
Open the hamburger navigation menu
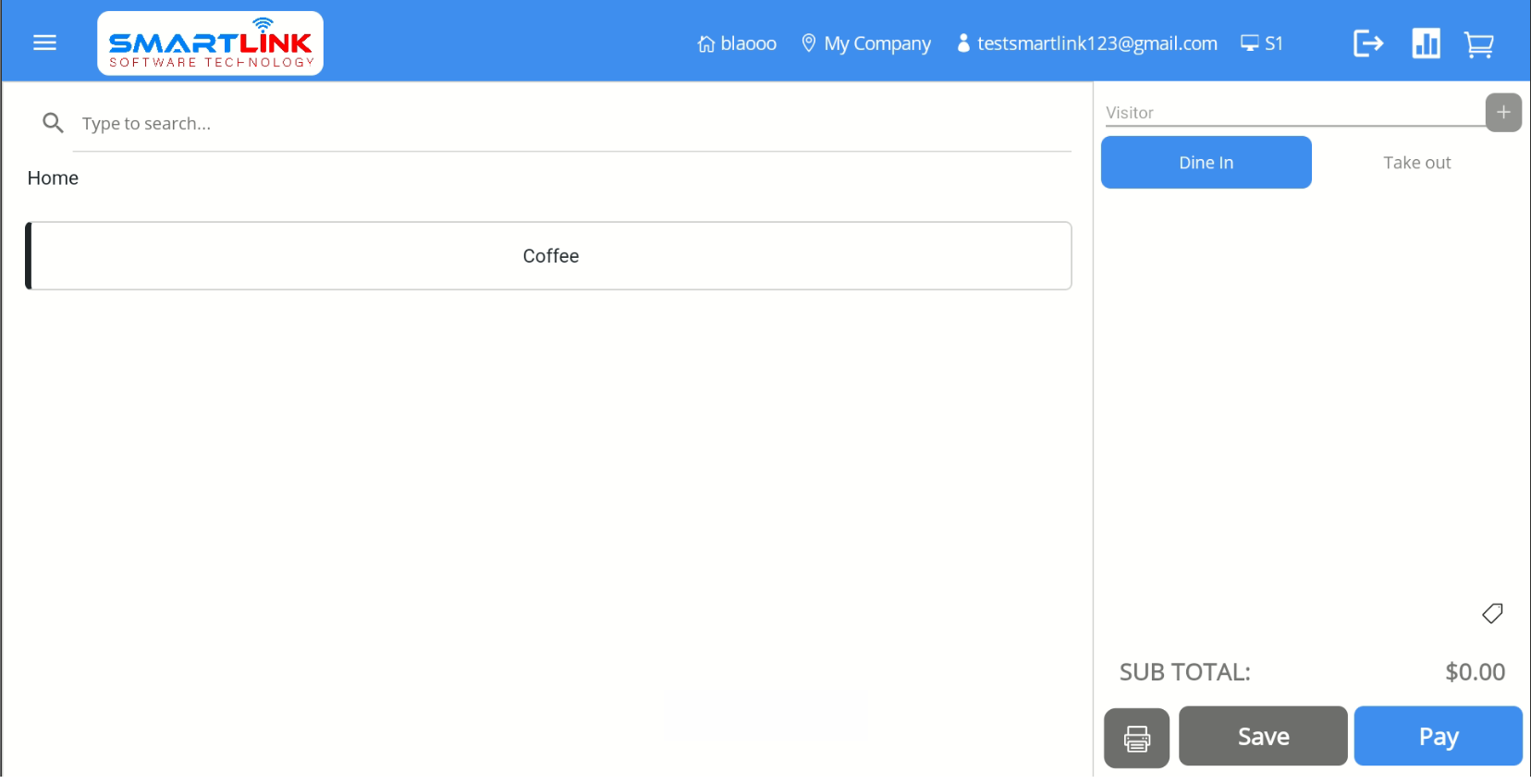pyautogui.click(x=44, y=43)
